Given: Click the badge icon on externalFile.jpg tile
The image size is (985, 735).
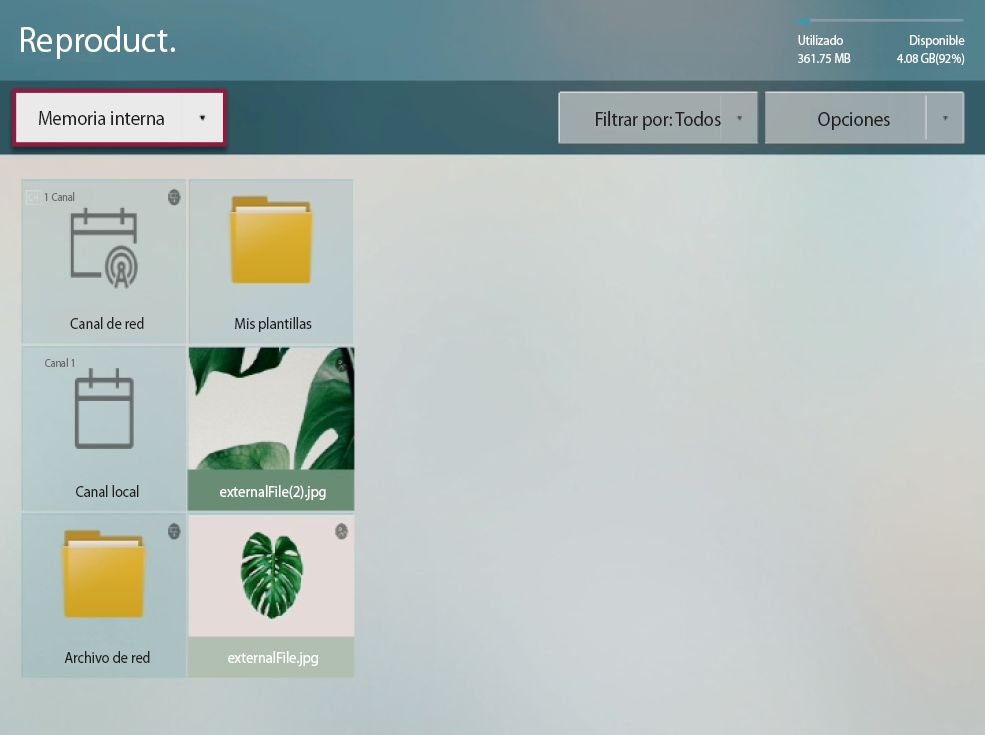Looking at the screenshot, I should 341,531.
